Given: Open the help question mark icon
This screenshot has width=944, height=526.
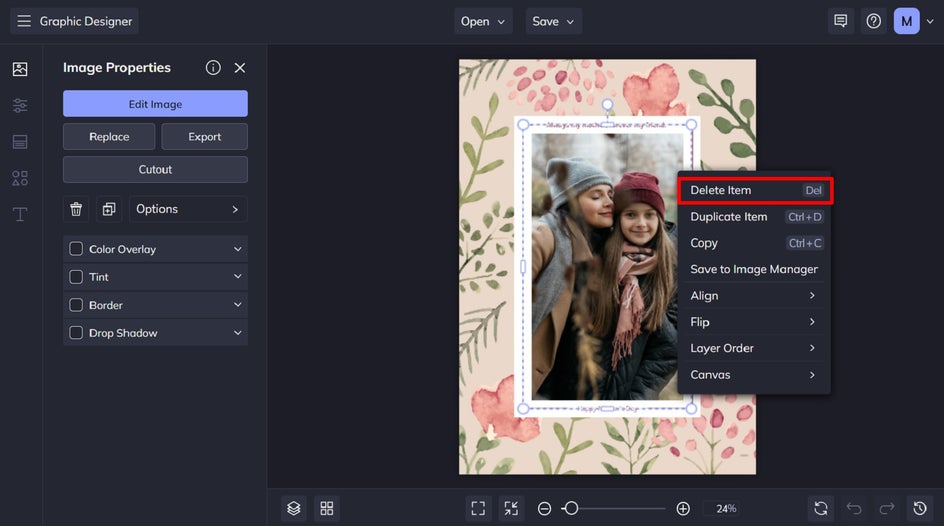Looking at the screenshot, I should pyautogui.click(x=874, y=21).
